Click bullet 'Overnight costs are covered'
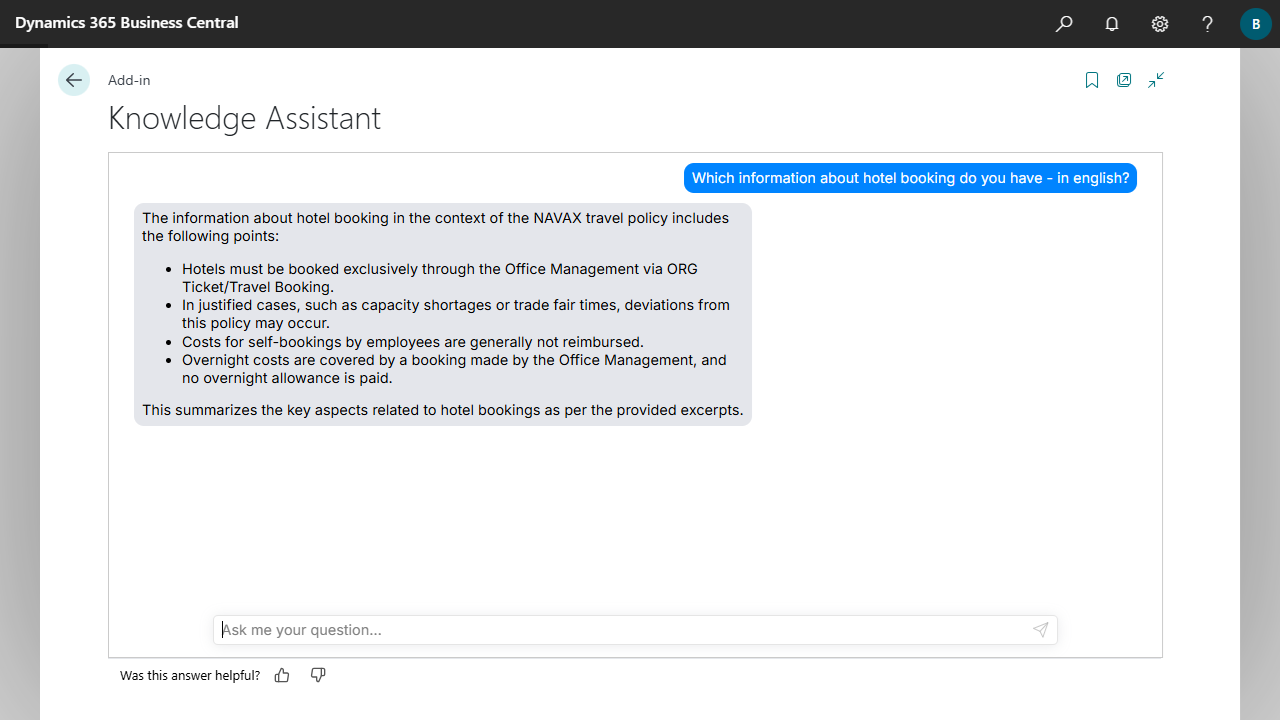Viewport: 1280px width, 720px height. [x=454, y=369]
